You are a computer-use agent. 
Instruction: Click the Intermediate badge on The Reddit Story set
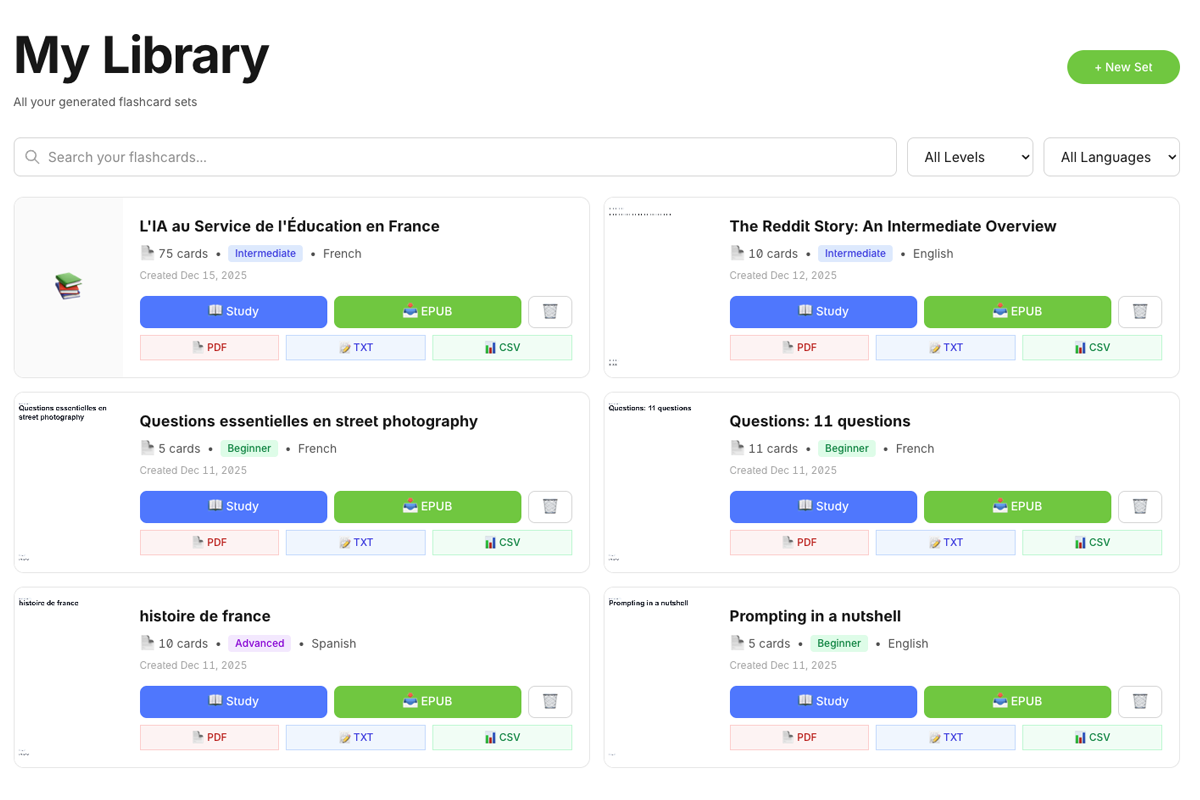855,253
